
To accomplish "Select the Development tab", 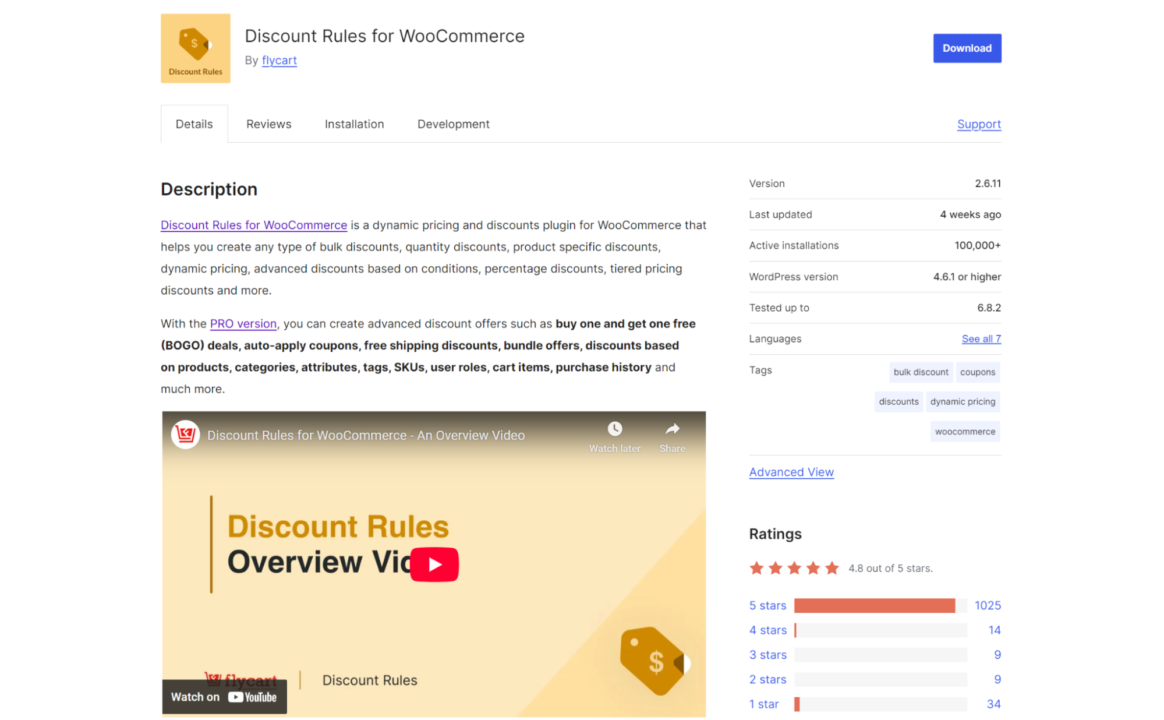I will 453,124.
